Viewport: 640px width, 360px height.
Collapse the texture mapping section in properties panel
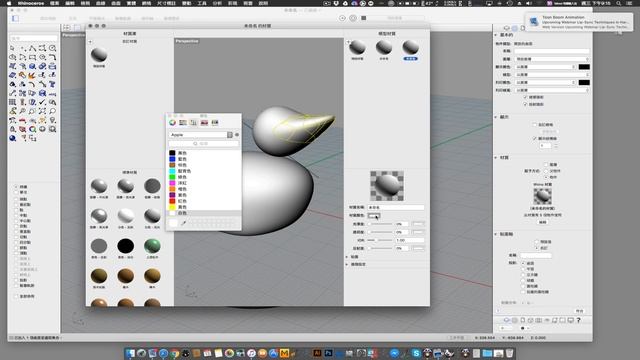pyautogui.click(x=496, y=234)
